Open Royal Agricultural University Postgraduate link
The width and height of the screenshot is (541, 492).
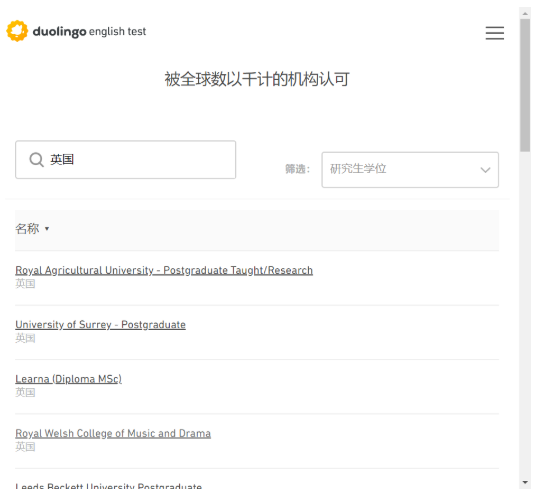pyautogui.click(x=164, y=270)
